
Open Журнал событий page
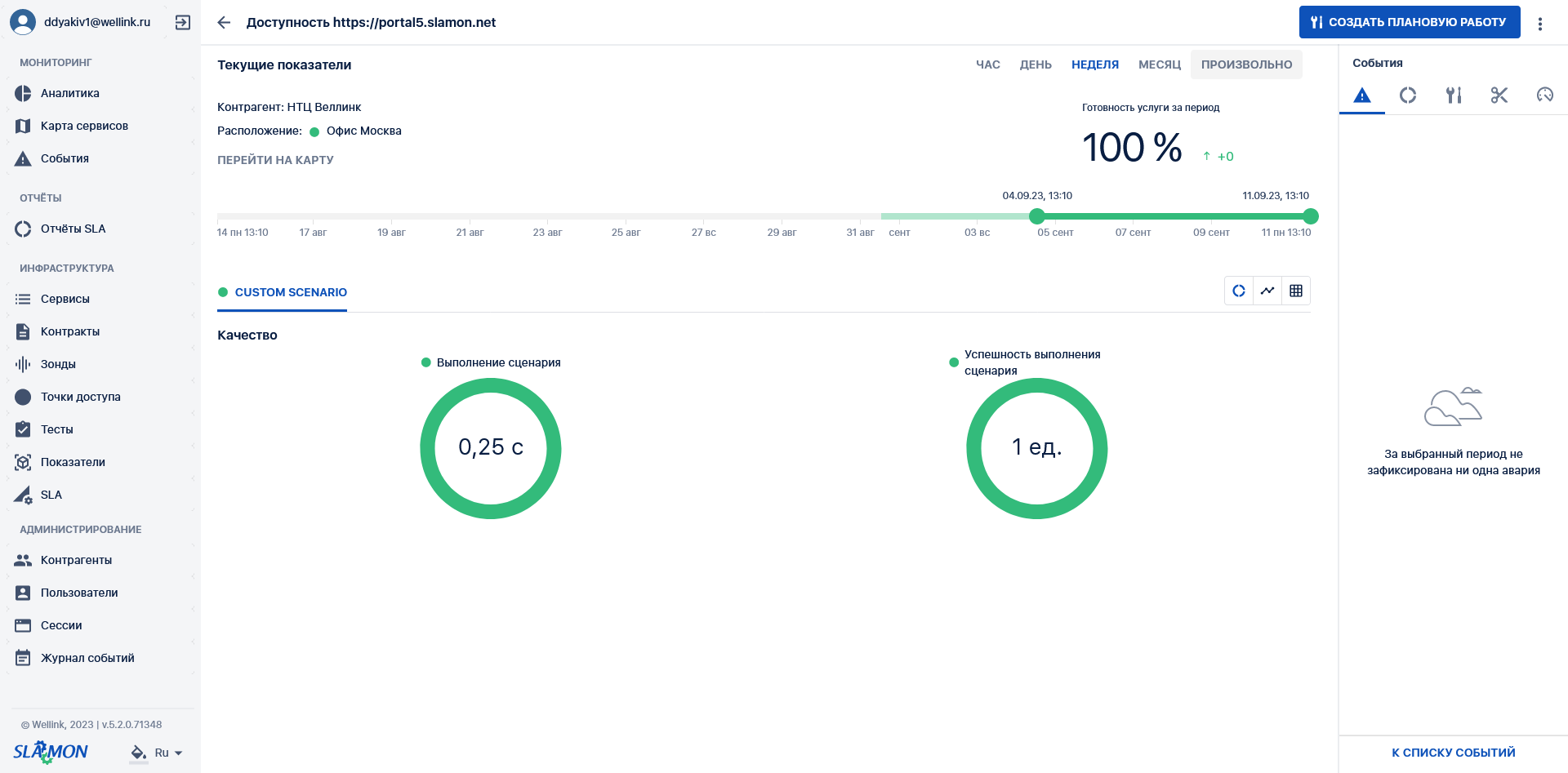(100, 658)
